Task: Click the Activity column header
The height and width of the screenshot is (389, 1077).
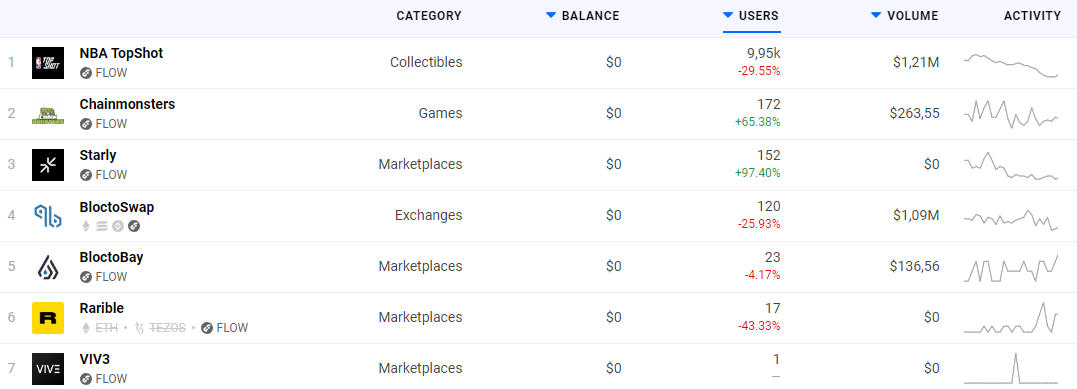Action: tap(1032, 16)
